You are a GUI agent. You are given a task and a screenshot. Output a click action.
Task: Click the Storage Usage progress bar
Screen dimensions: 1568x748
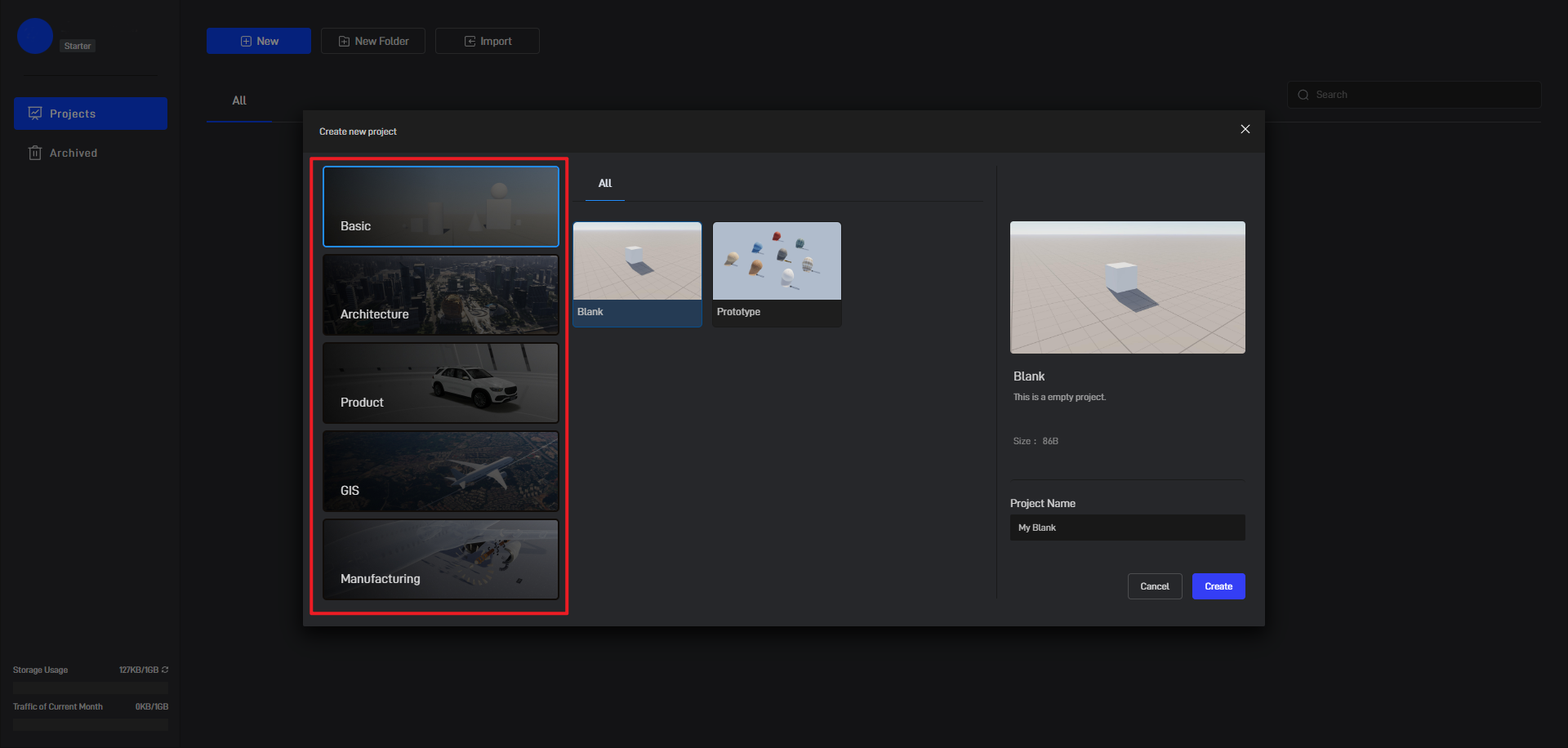[91, 688]
